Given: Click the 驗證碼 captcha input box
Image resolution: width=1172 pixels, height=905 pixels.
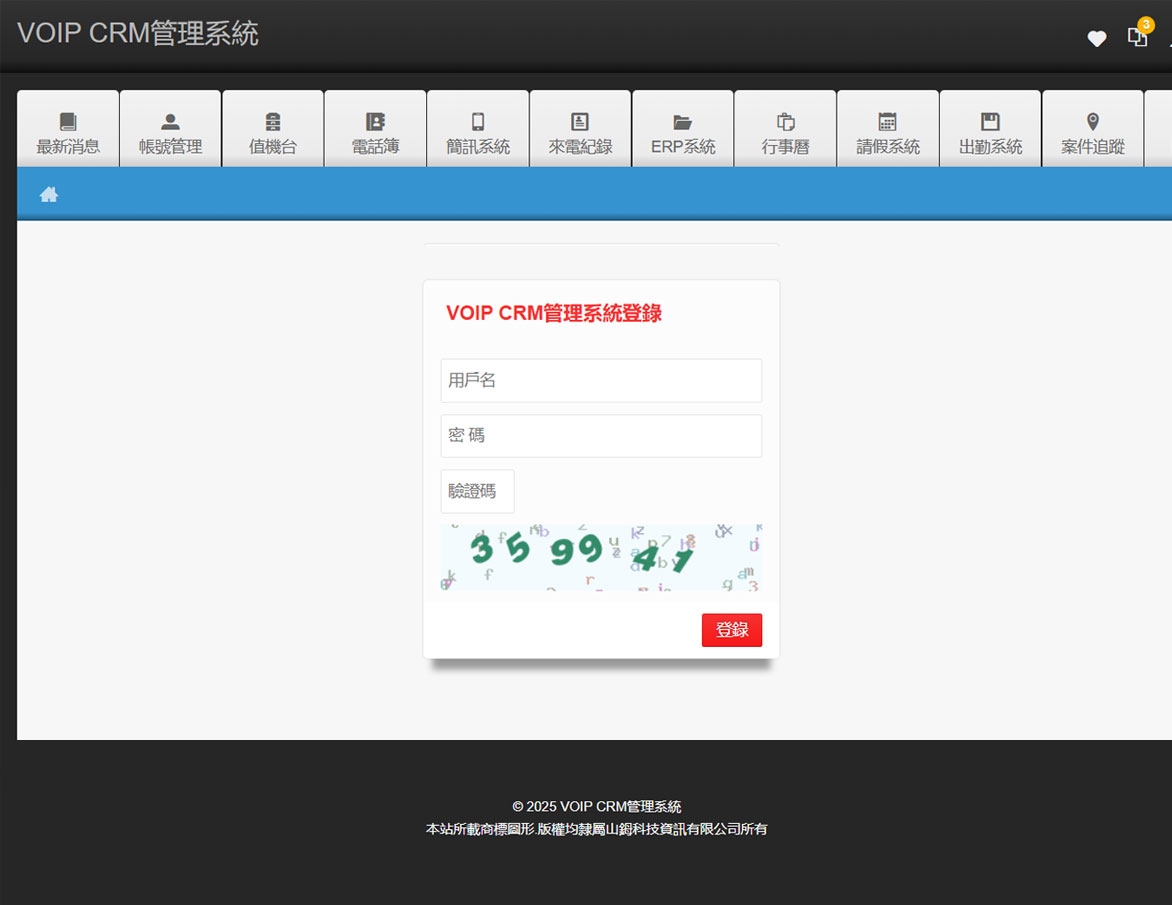Looking at the screenshot, I should pos(477,492).
